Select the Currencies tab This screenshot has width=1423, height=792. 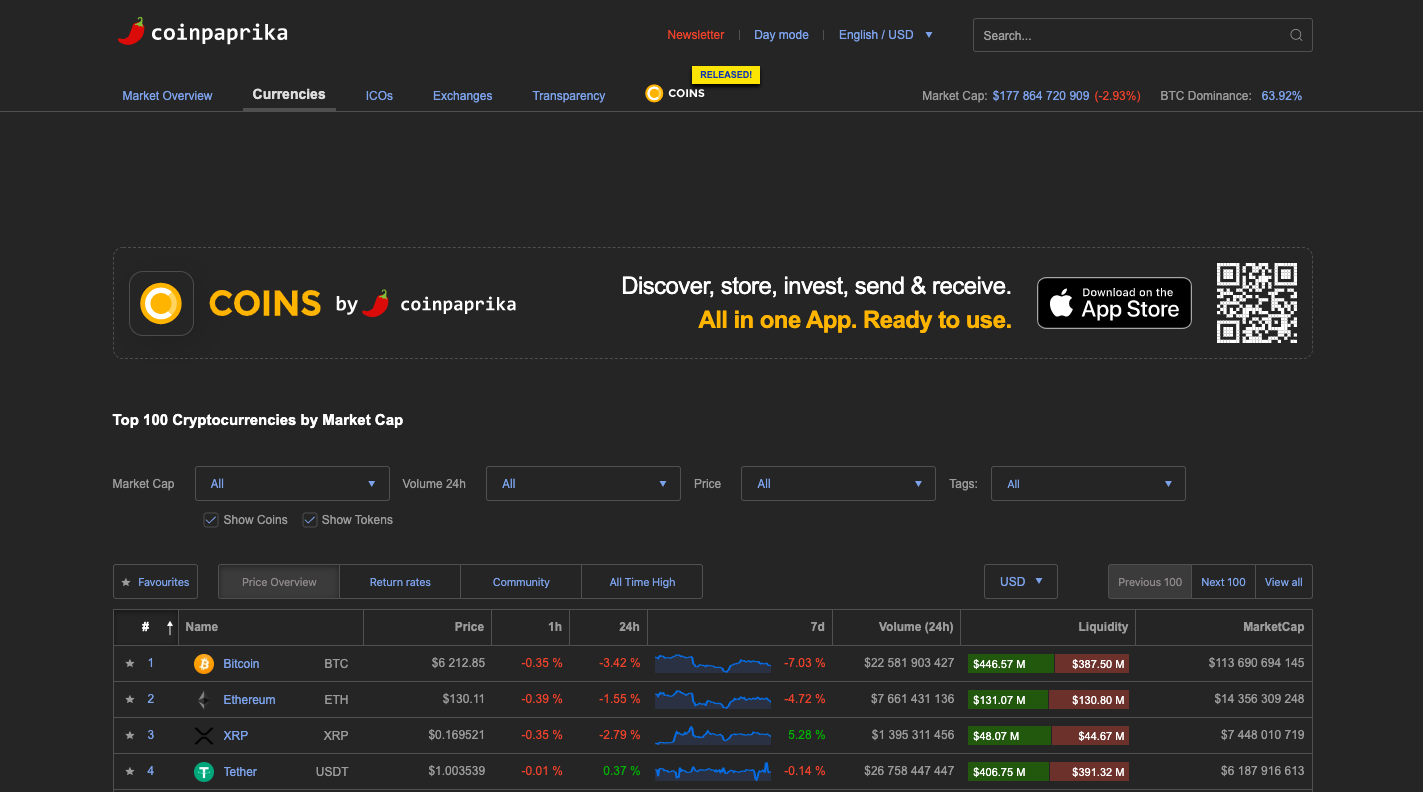click(289, 94)
